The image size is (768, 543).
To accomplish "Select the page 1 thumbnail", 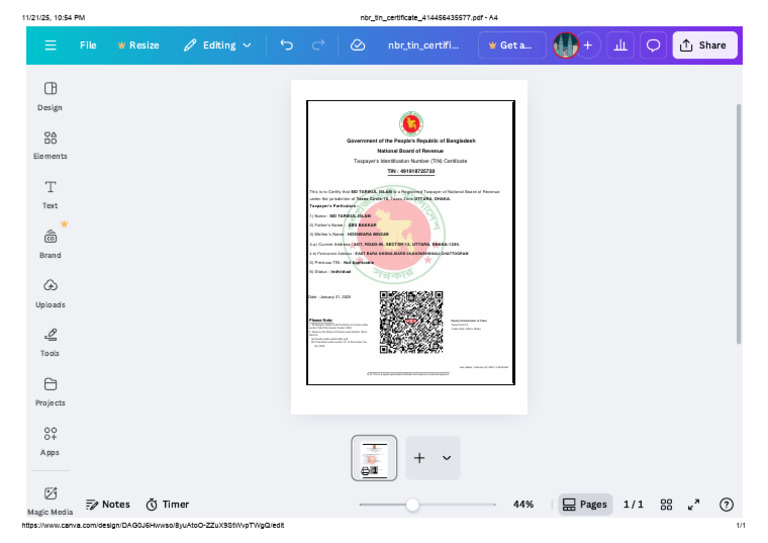I will pos(374,458).
